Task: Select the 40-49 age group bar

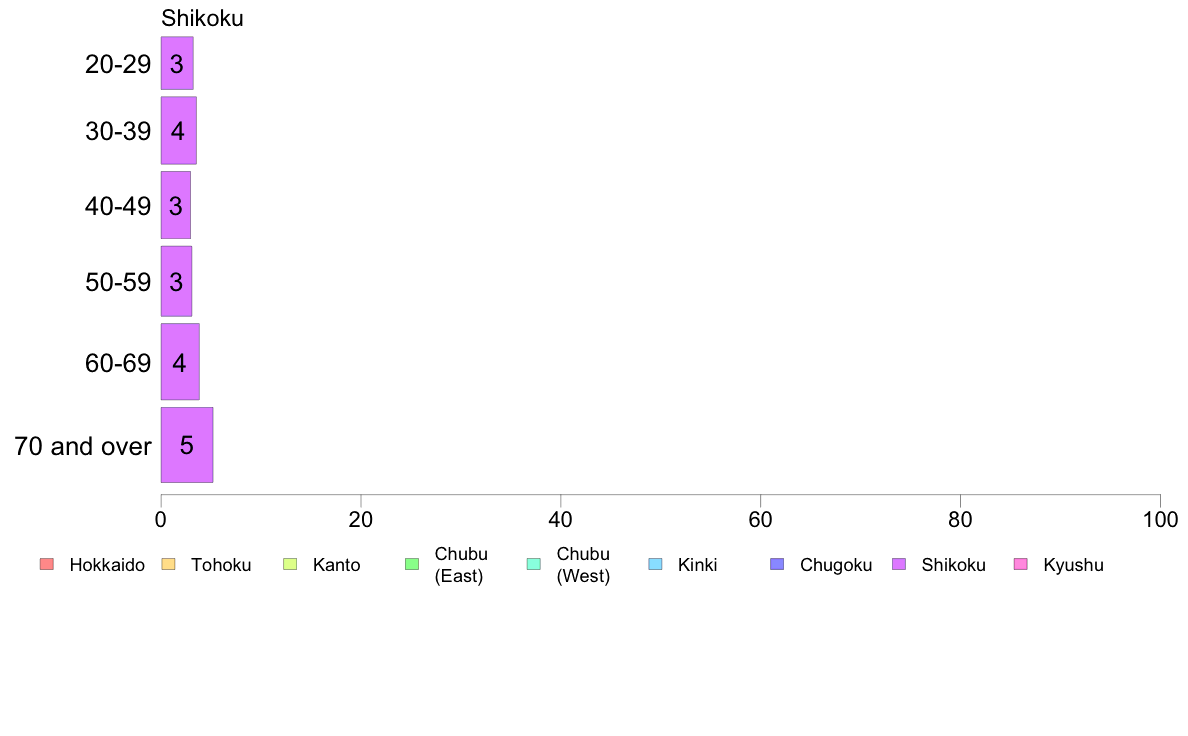Action: point(175,205)
